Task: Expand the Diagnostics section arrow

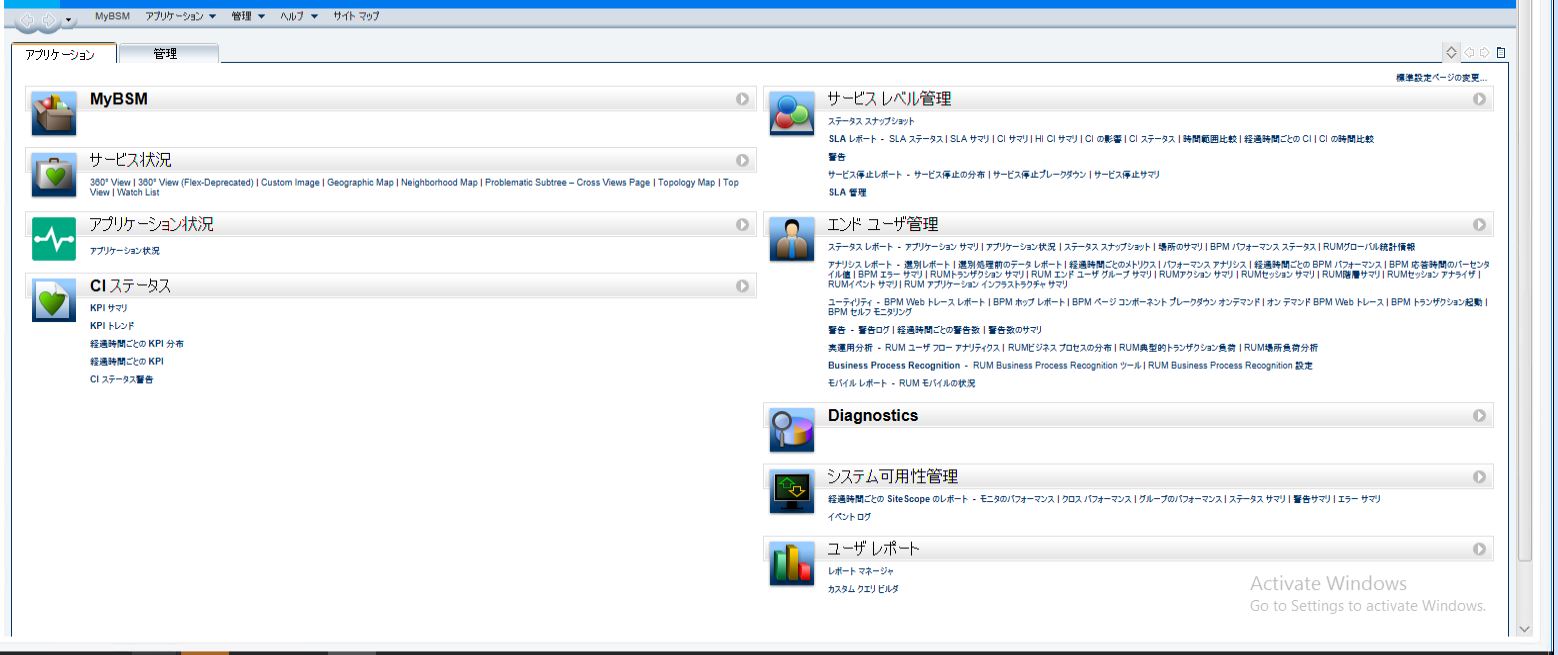Action: point(1479,416)
